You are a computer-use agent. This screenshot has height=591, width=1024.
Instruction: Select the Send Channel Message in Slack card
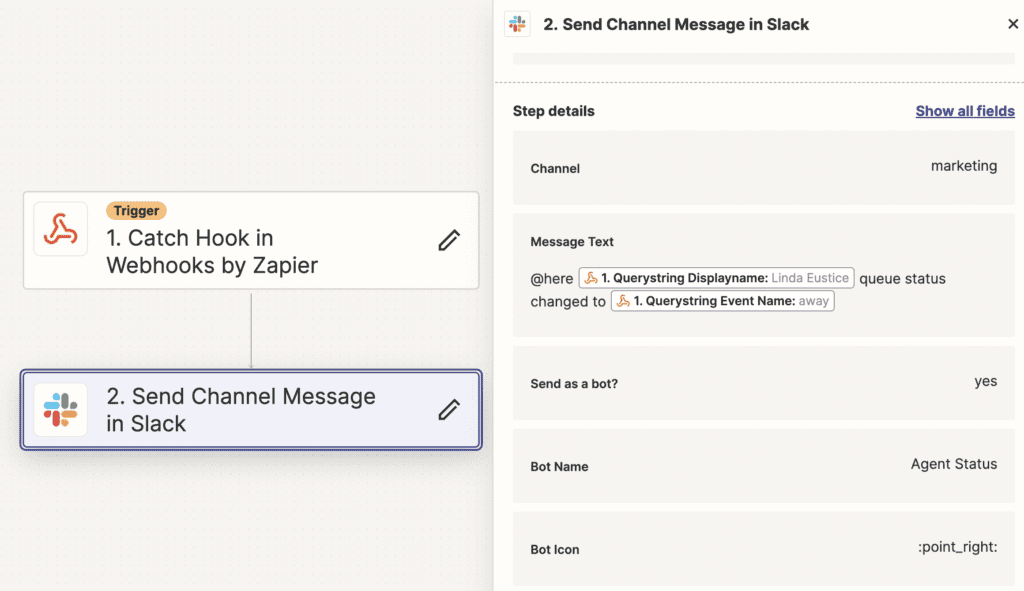(251, 409)
